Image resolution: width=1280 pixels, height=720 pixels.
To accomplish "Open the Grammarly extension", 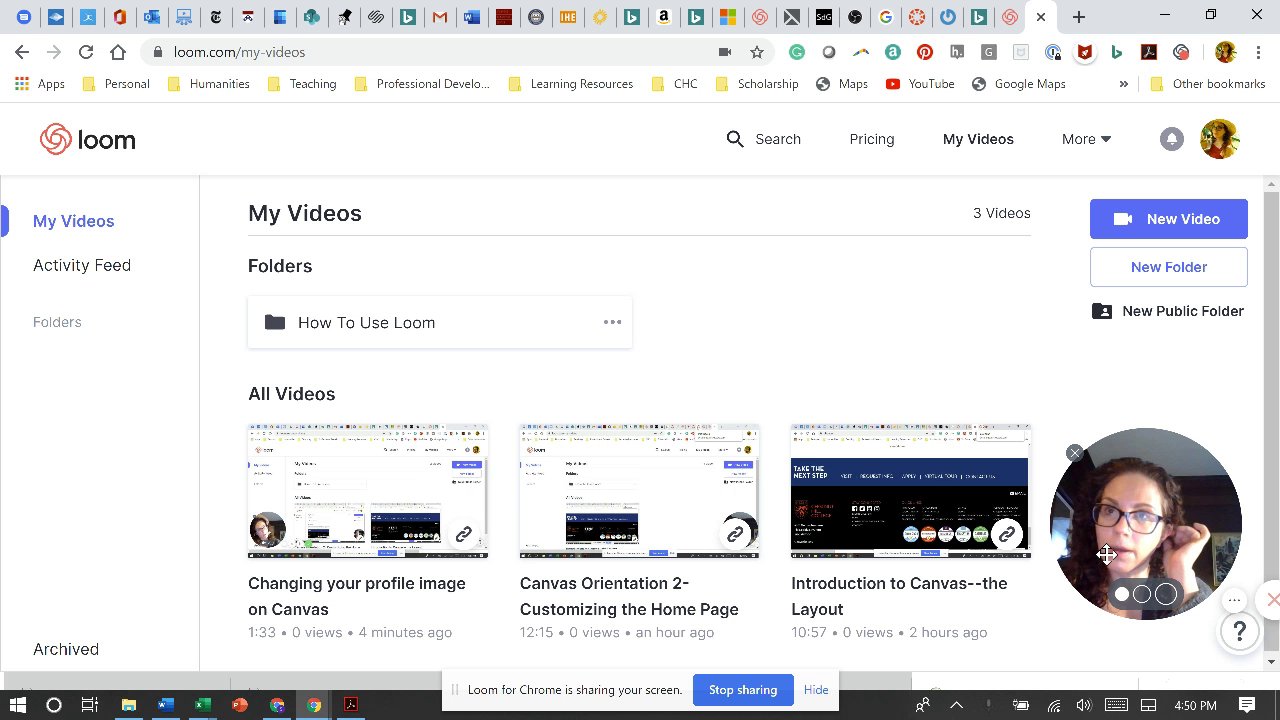I will (796, 52).
